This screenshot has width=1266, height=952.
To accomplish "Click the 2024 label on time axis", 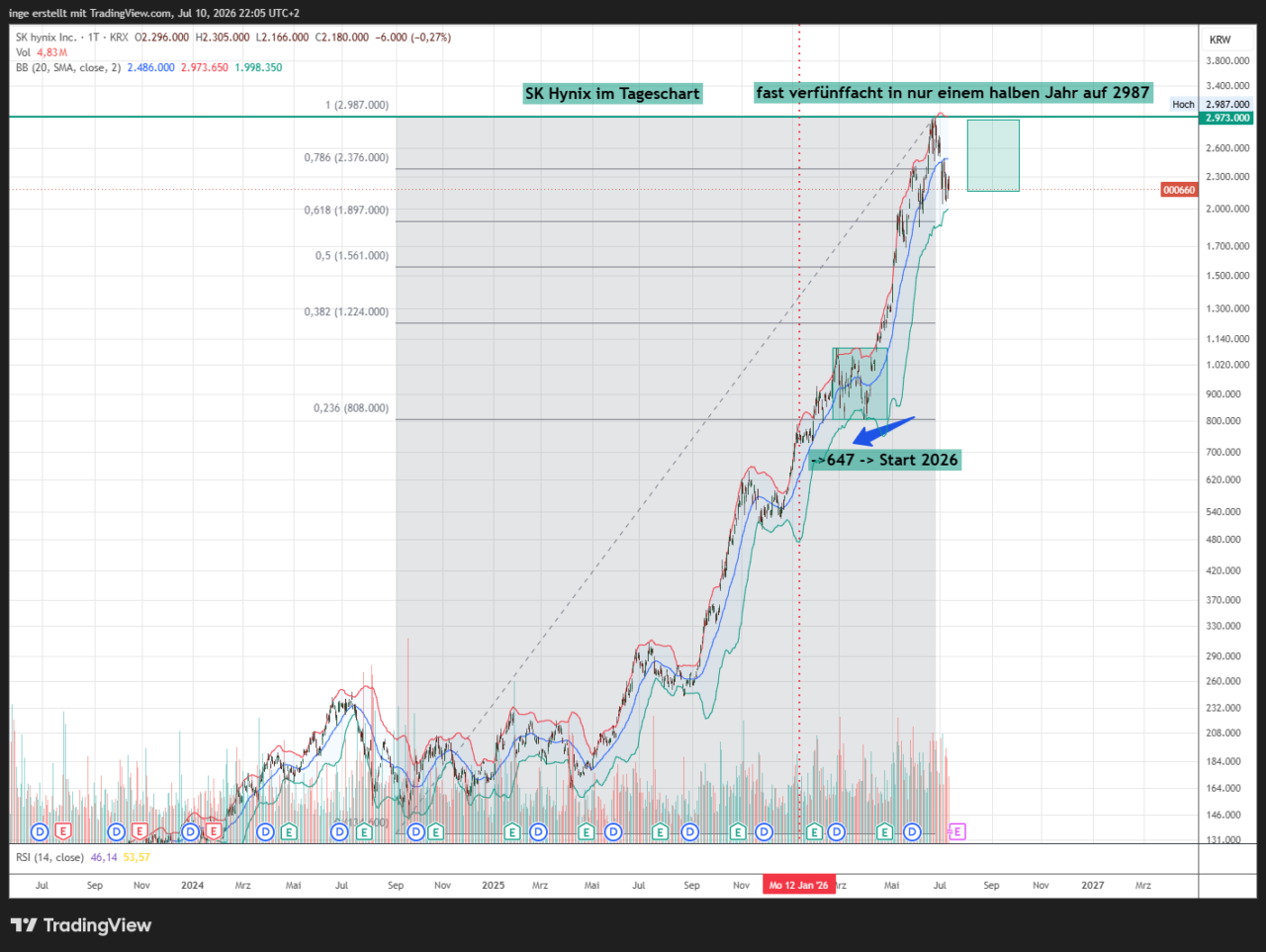I will coord(193,885).
